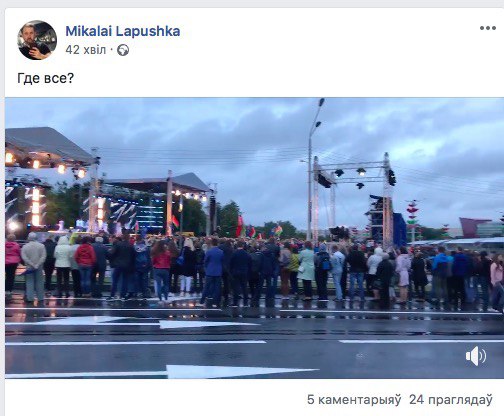Screen dimensions: 504x416
Task: Mute the video using the speaker icon
Action: pyautogui.click(x=476, y=356)
